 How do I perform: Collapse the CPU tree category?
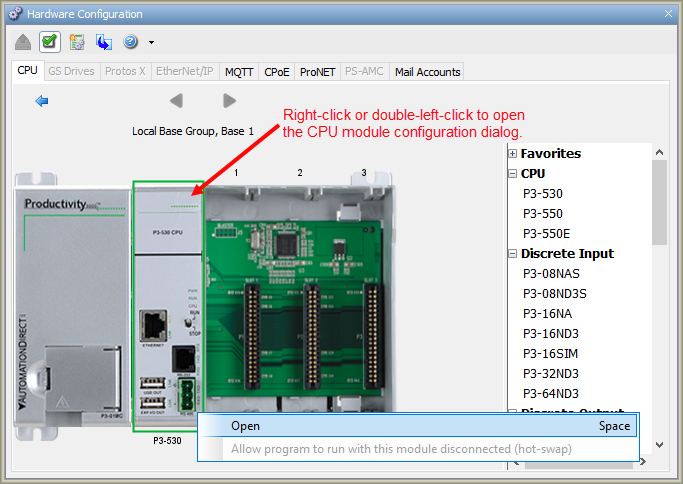coord(513,174)
